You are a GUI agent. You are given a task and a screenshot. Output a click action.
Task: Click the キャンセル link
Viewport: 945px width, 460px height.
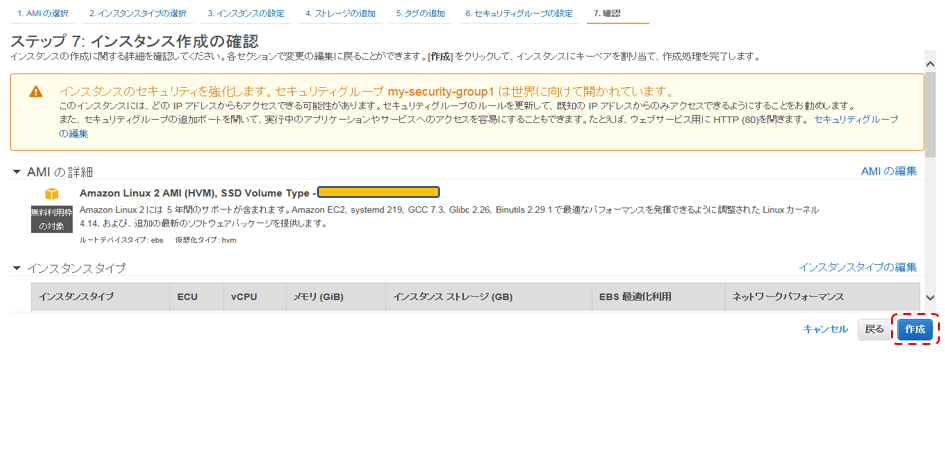(825, 329)
